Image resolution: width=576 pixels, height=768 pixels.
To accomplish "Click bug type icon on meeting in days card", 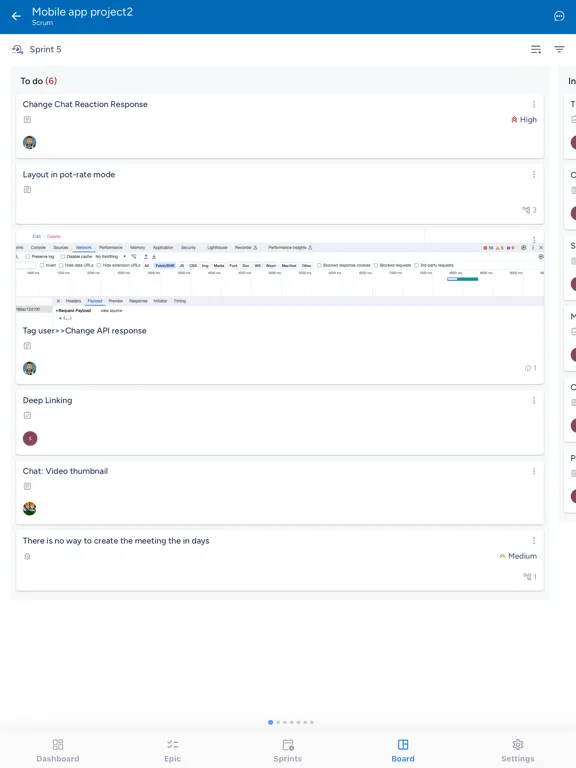I will (27, 556).
